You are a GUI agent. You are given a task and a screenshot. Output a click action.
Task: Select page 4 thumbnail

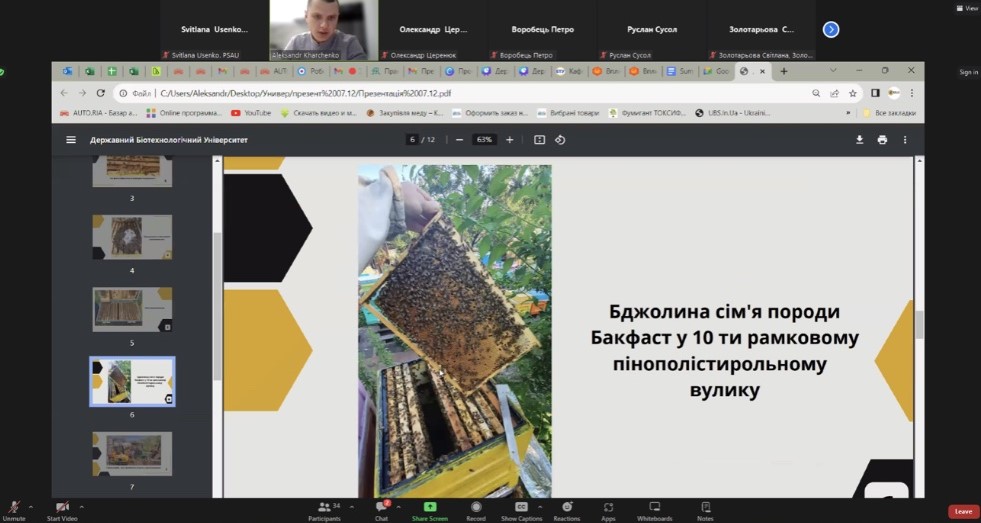(132, 237)
